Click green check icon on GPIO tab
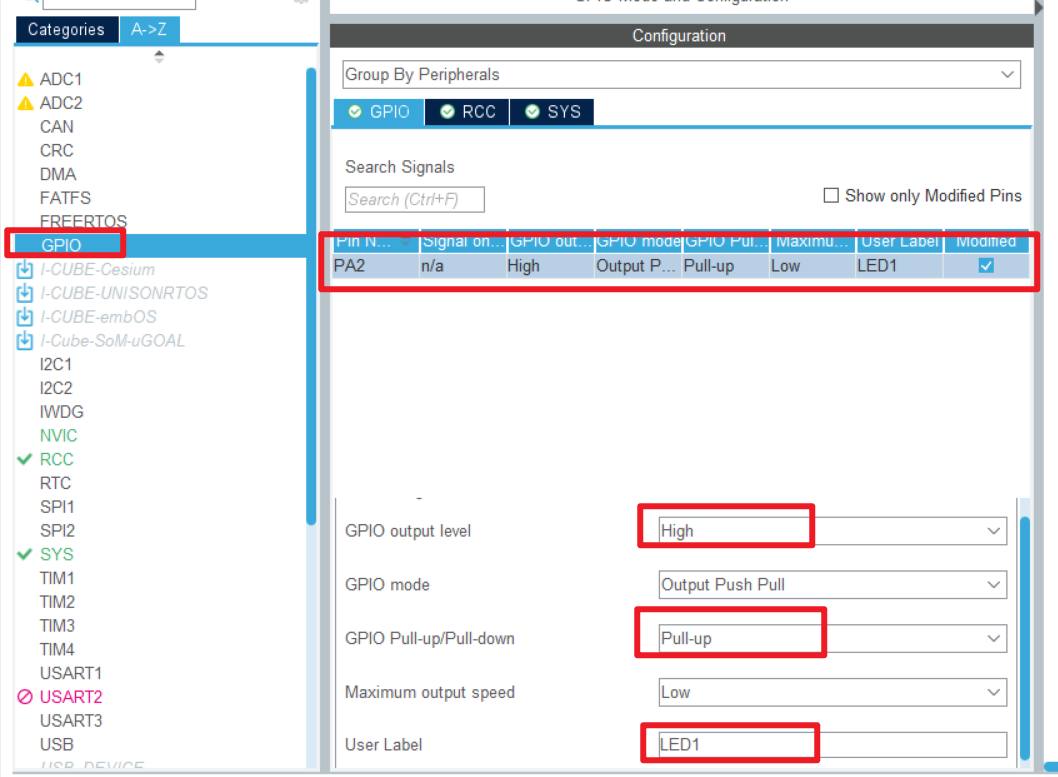1058x777 pixels. click(355, 111)
